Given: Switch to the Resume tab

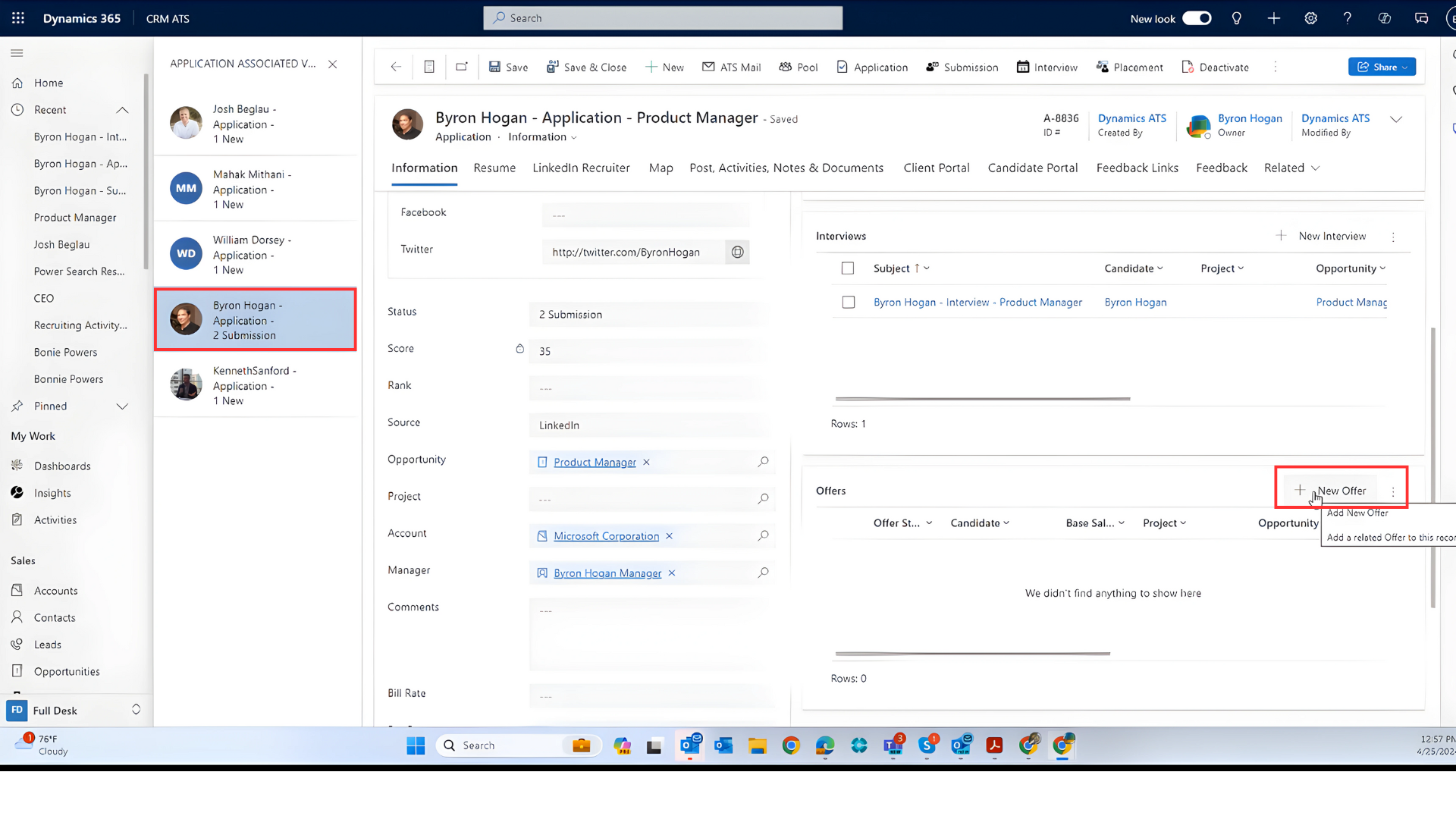Looking at the screenshot, I should click(494, 168).
